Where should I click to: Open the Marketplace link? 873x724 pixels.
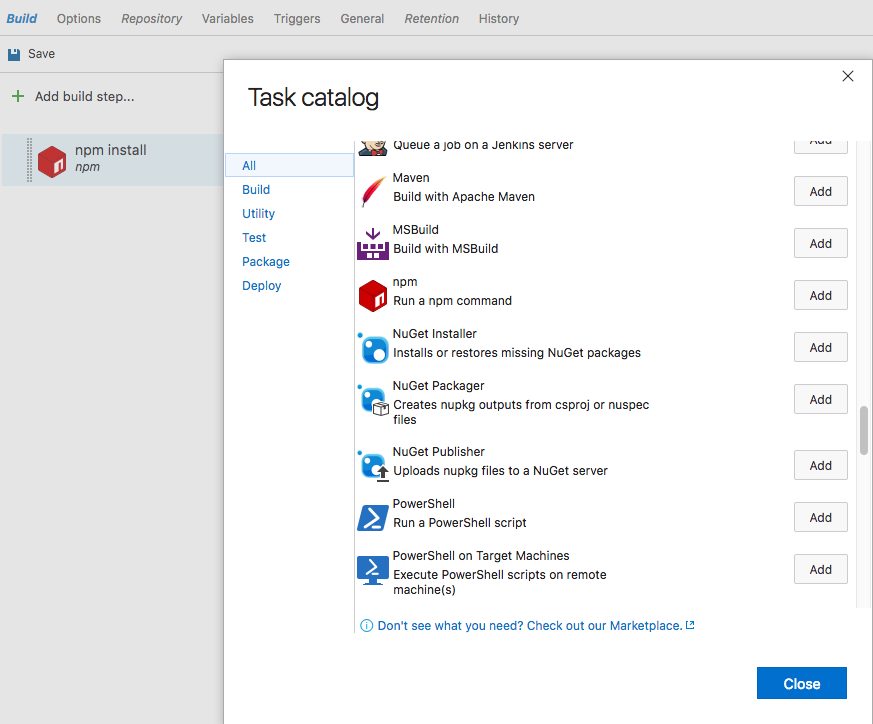click(x=529, y=625)
